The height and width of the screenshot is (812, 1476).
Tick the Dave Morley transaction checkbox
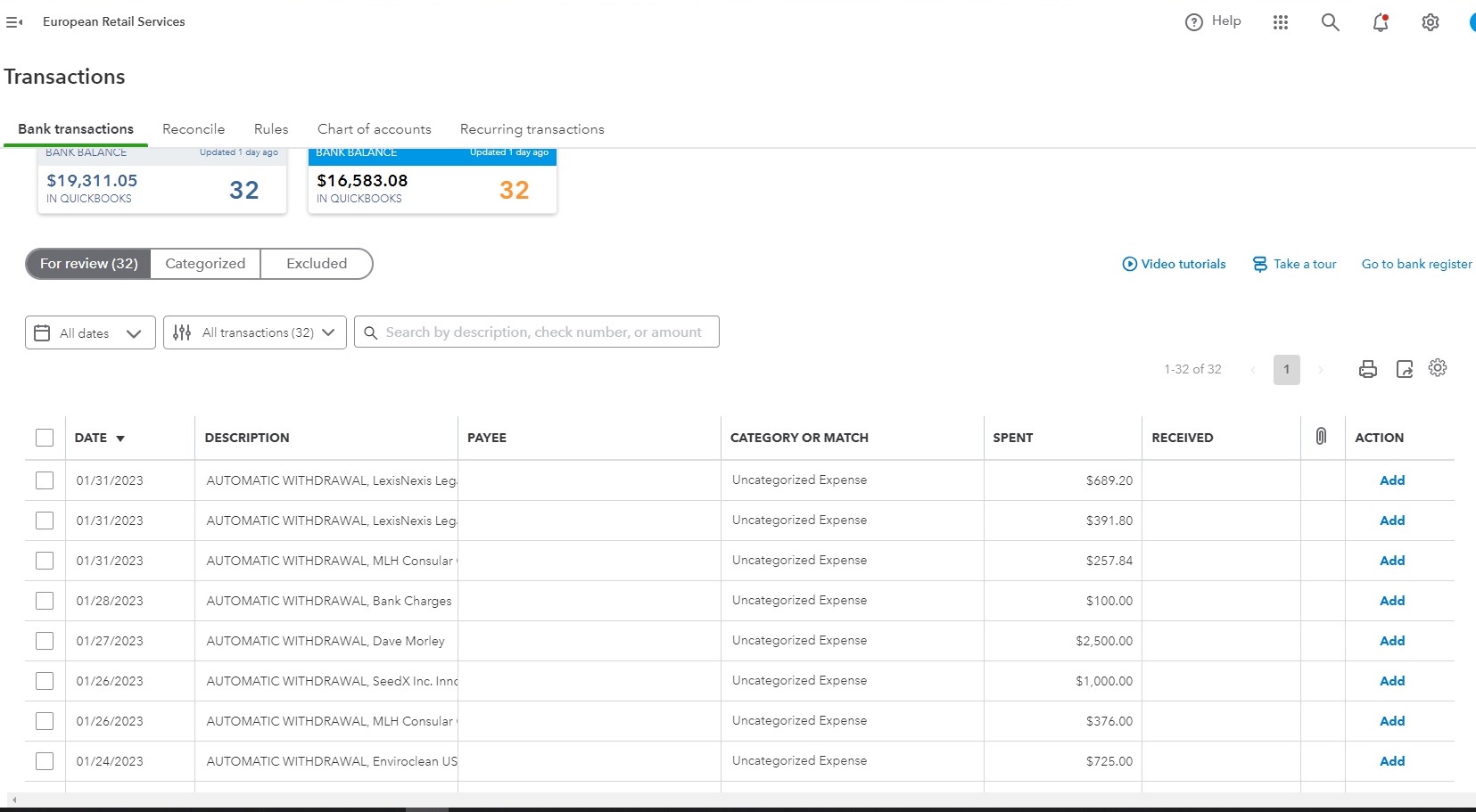(45, 641)
